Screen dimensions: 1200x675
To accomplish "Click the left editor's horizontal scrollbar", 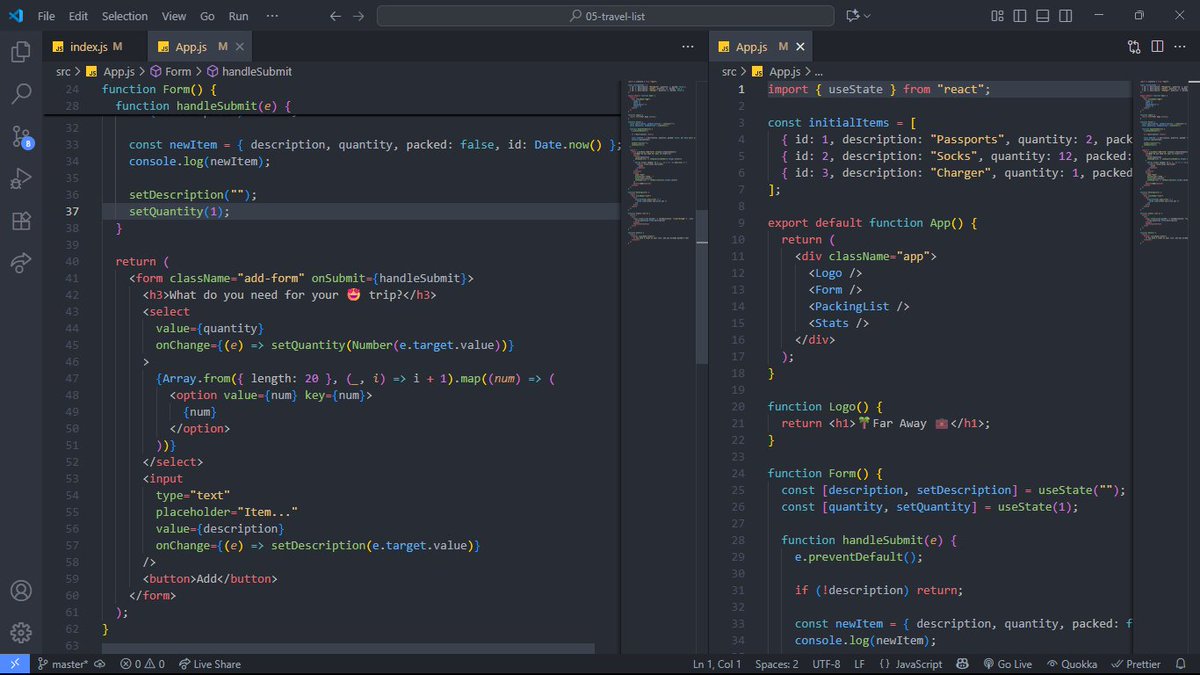I will (348, 648).
